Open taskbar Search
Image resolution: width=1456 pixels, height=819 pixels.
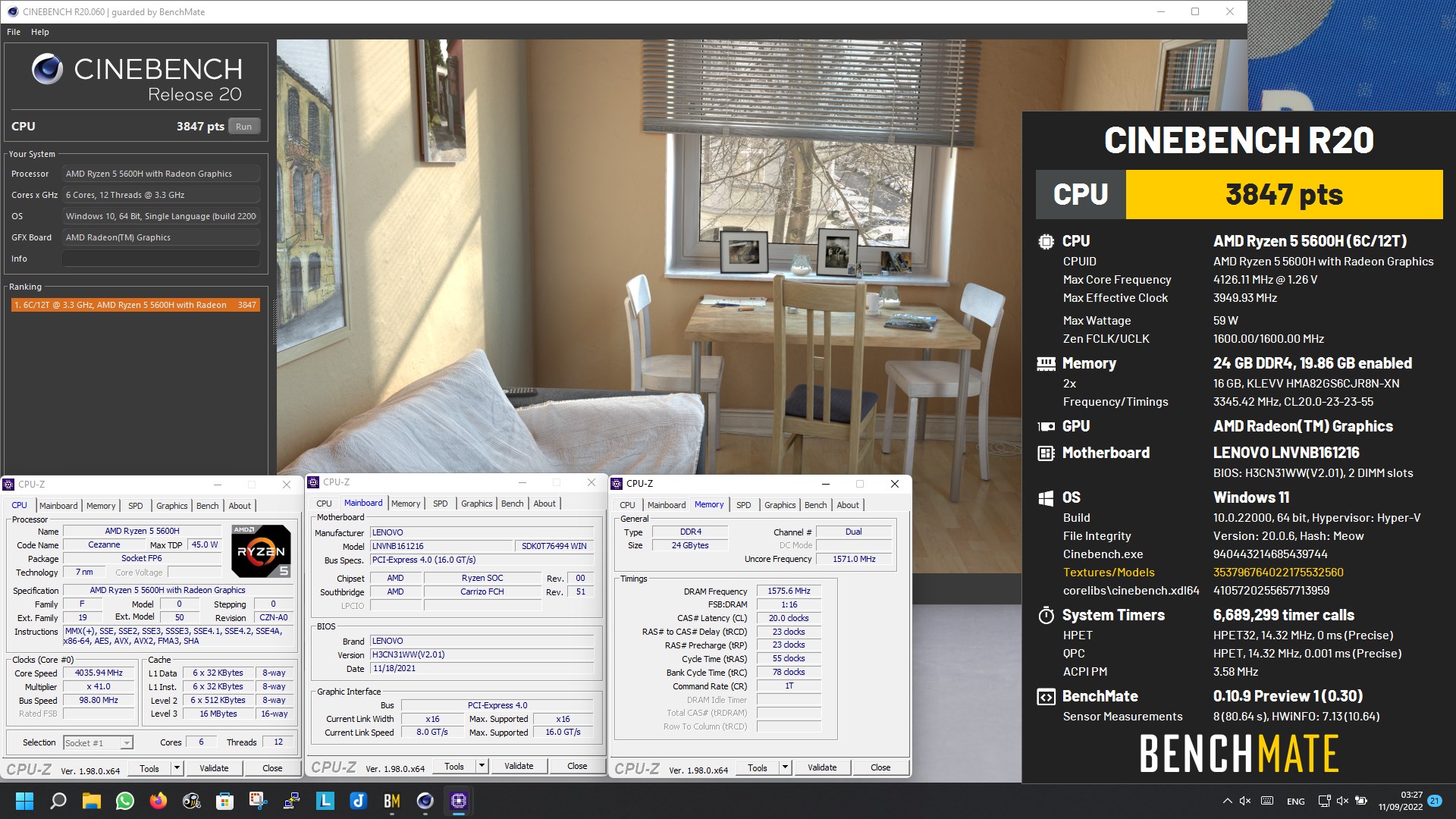click(58, 801)
